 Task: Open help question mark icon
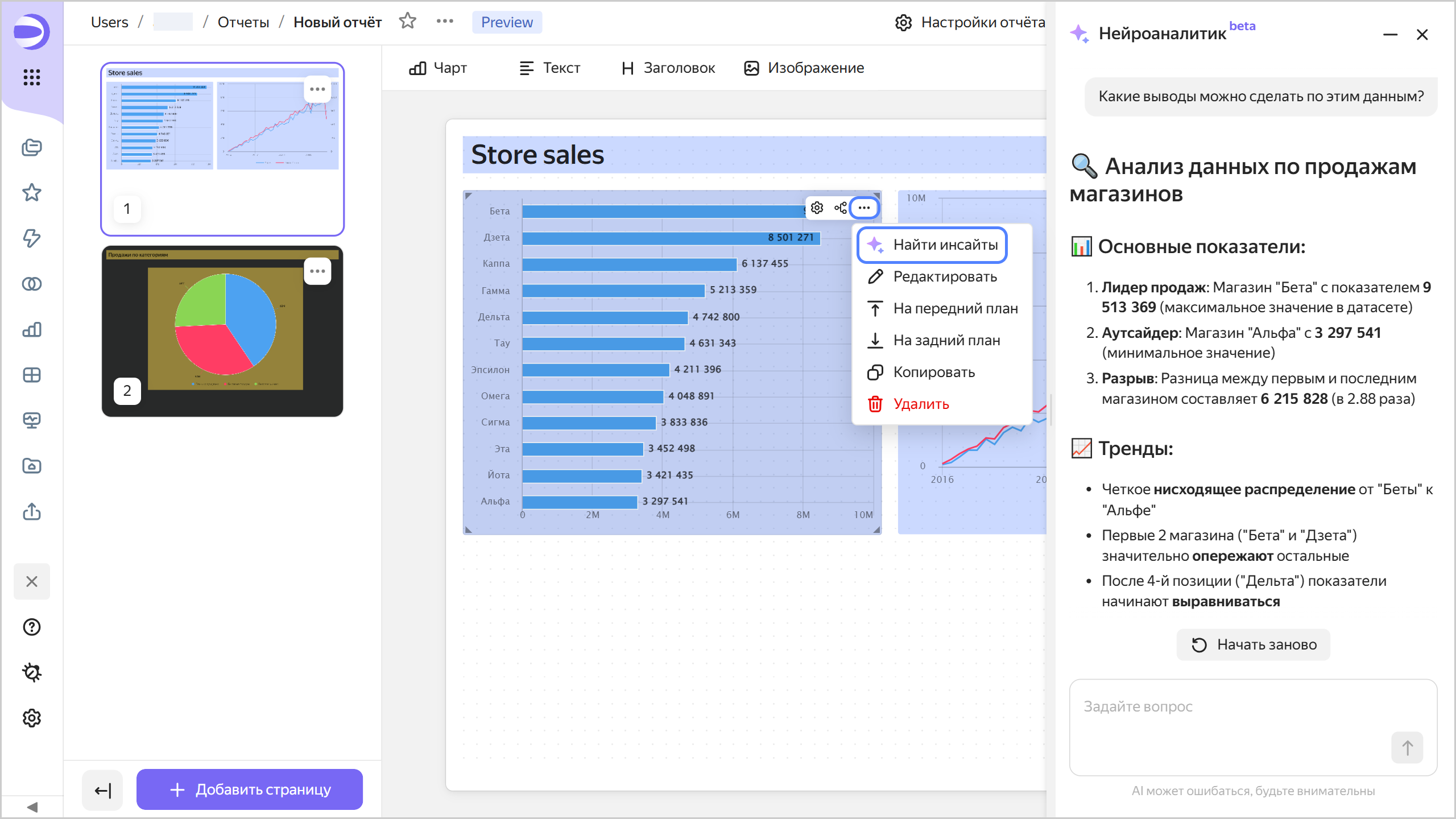32,627
